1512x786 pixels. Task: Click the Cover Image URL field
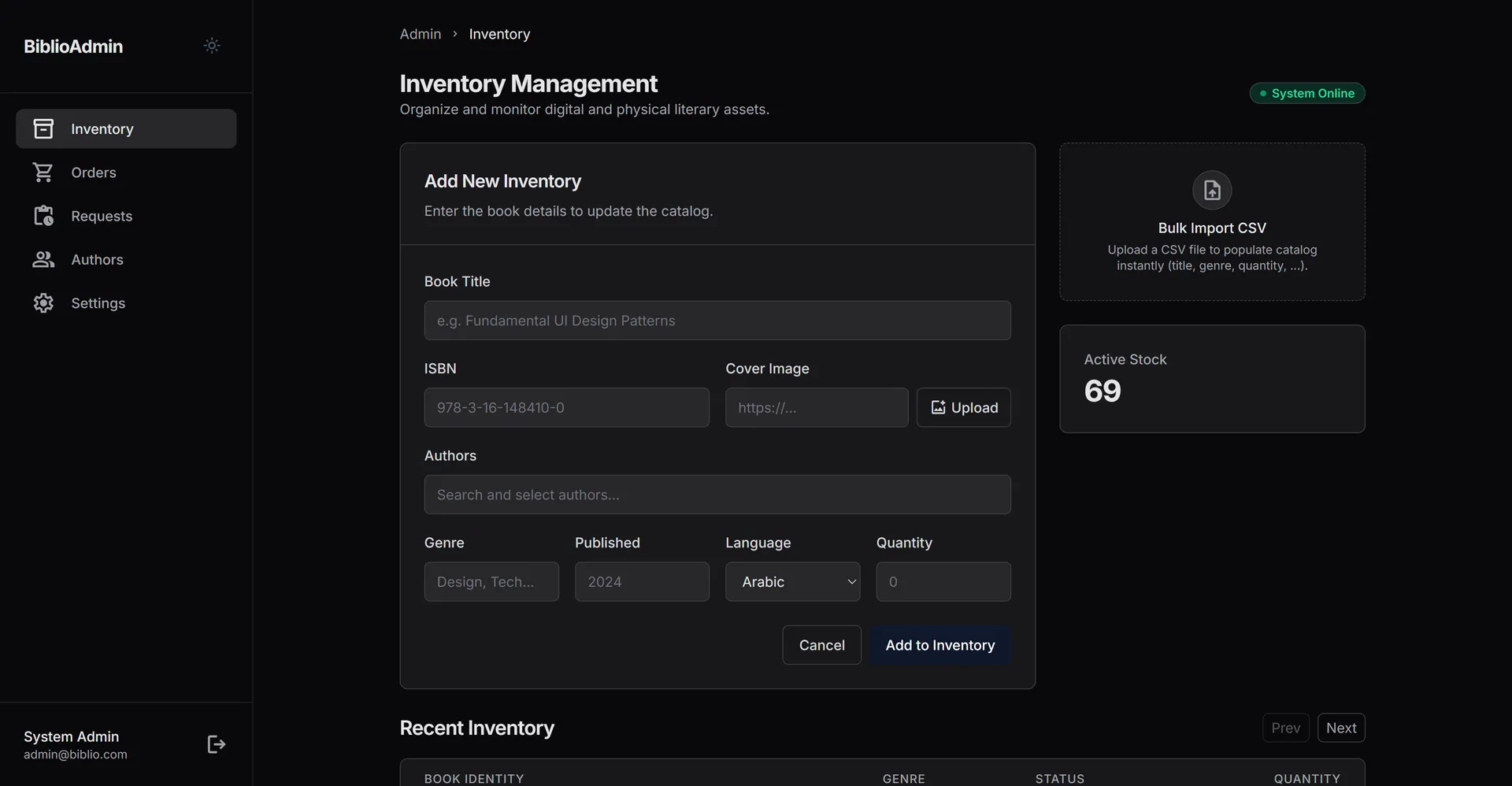coord(817,407)
